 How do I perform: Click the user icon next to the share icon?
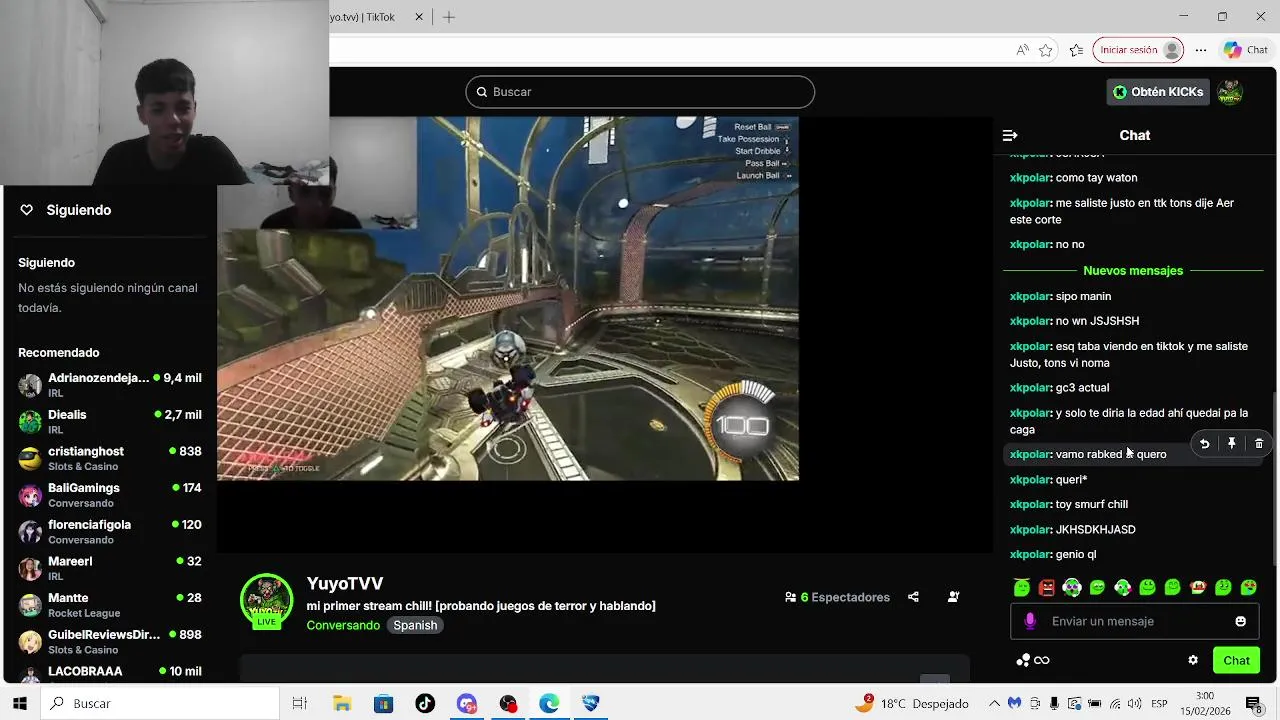[953, 597]
